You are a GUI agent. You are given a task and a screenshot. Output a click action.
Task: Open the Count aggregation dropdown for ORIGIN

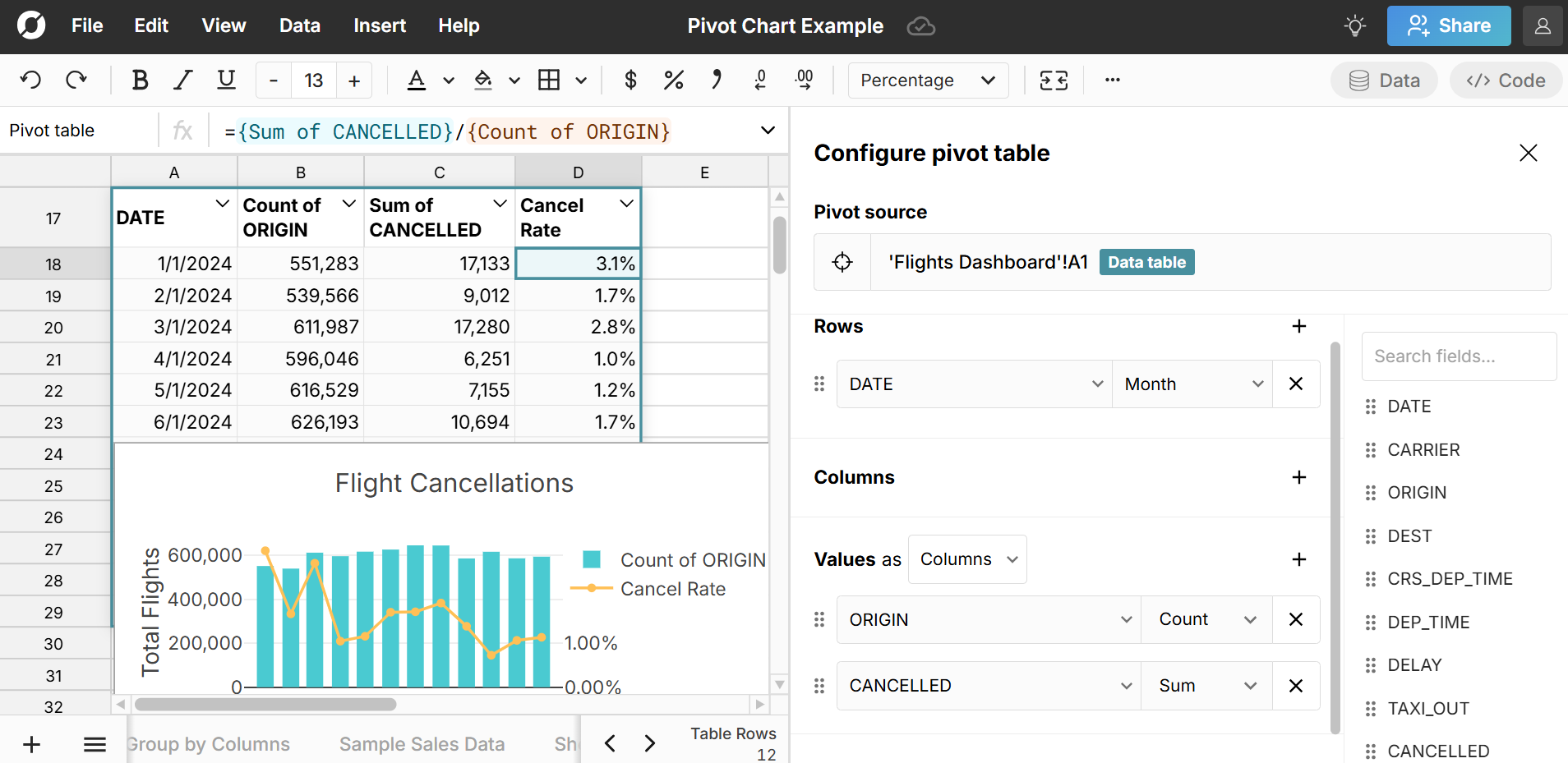[x=1205, y=619]
